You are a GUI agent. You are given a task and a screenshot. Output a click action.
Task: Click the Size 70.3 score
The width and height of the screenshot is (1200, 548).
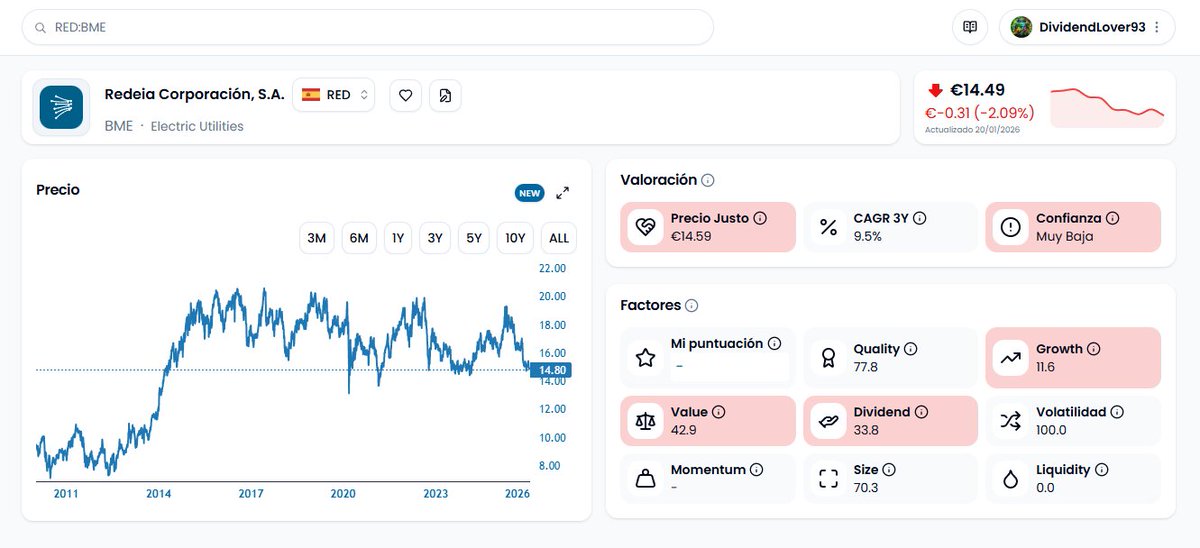866,488
